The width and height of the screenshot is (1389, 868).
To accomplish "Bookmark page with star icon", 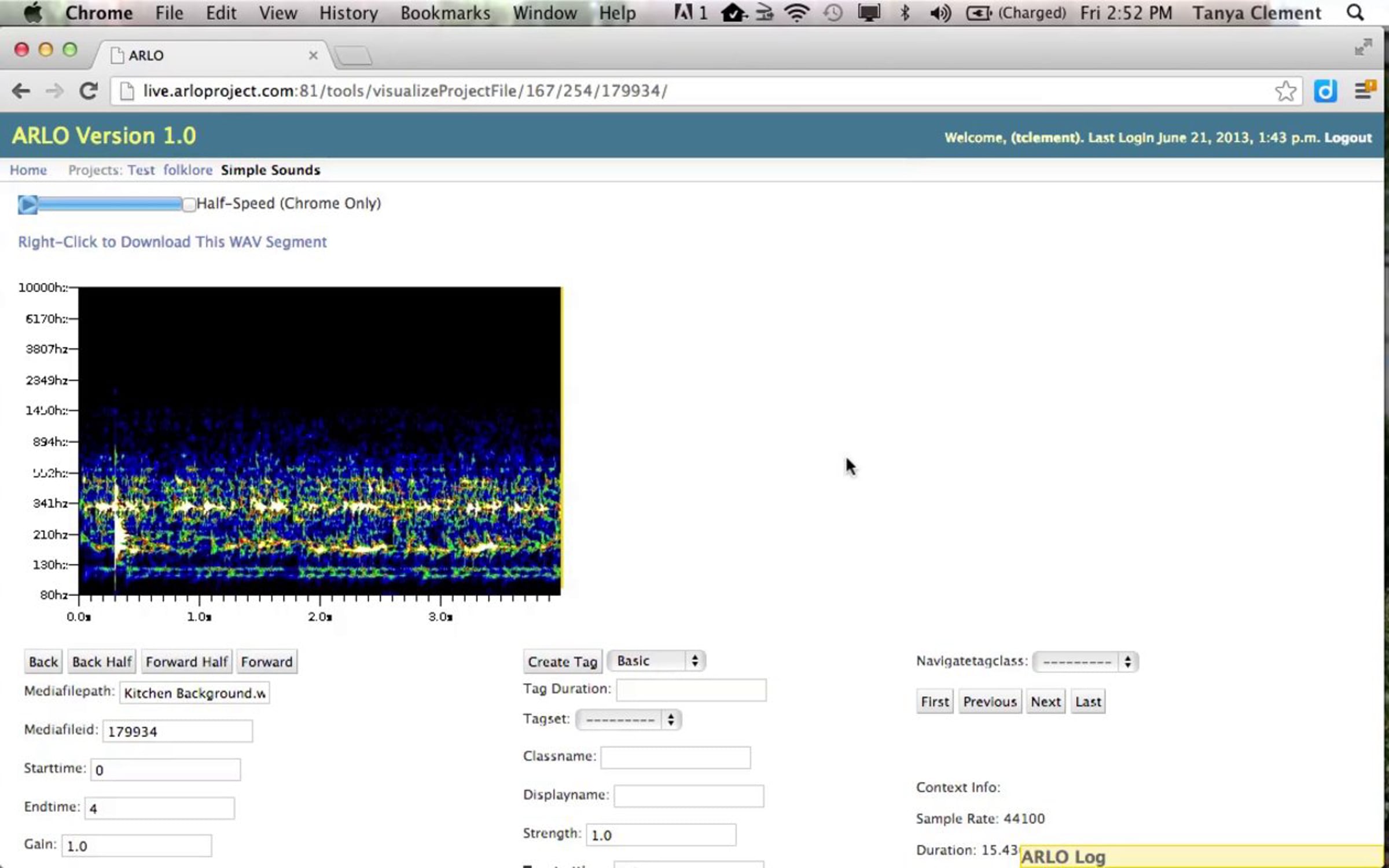I will [1285, 91].
